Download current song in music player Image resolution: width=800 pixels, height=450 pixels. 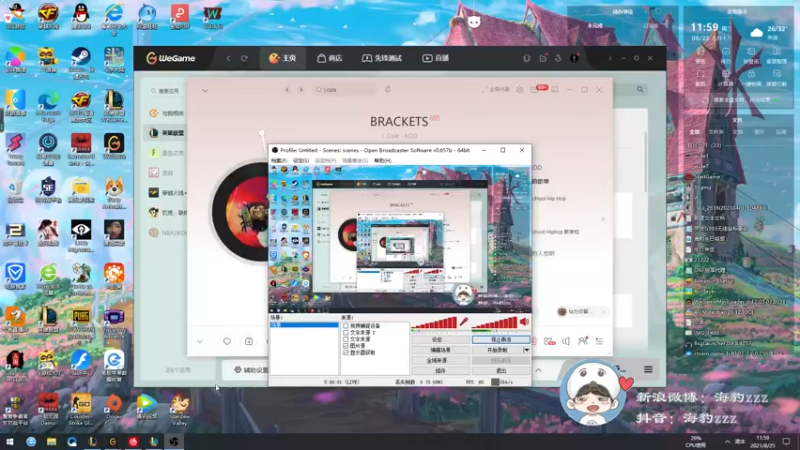click(x=249, y=341)
